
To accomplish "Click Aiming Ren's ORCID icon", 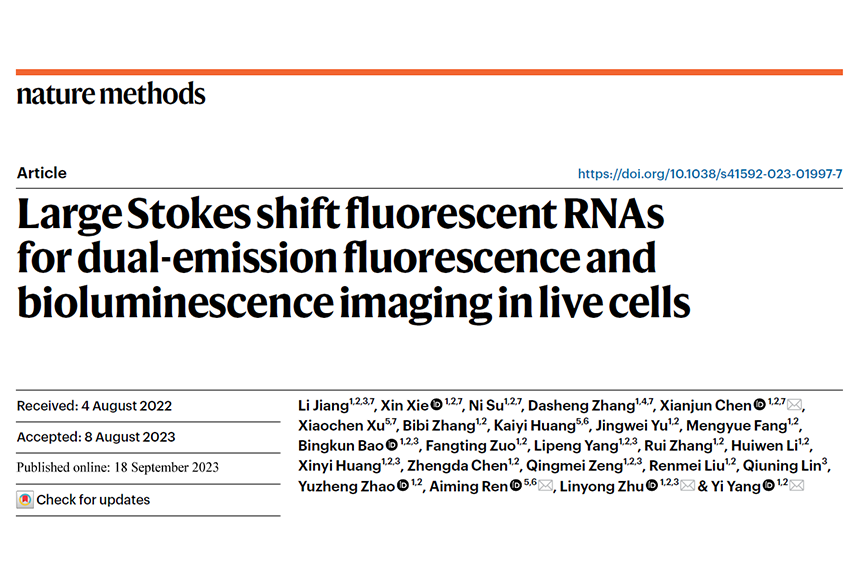I will click(515, 485).
